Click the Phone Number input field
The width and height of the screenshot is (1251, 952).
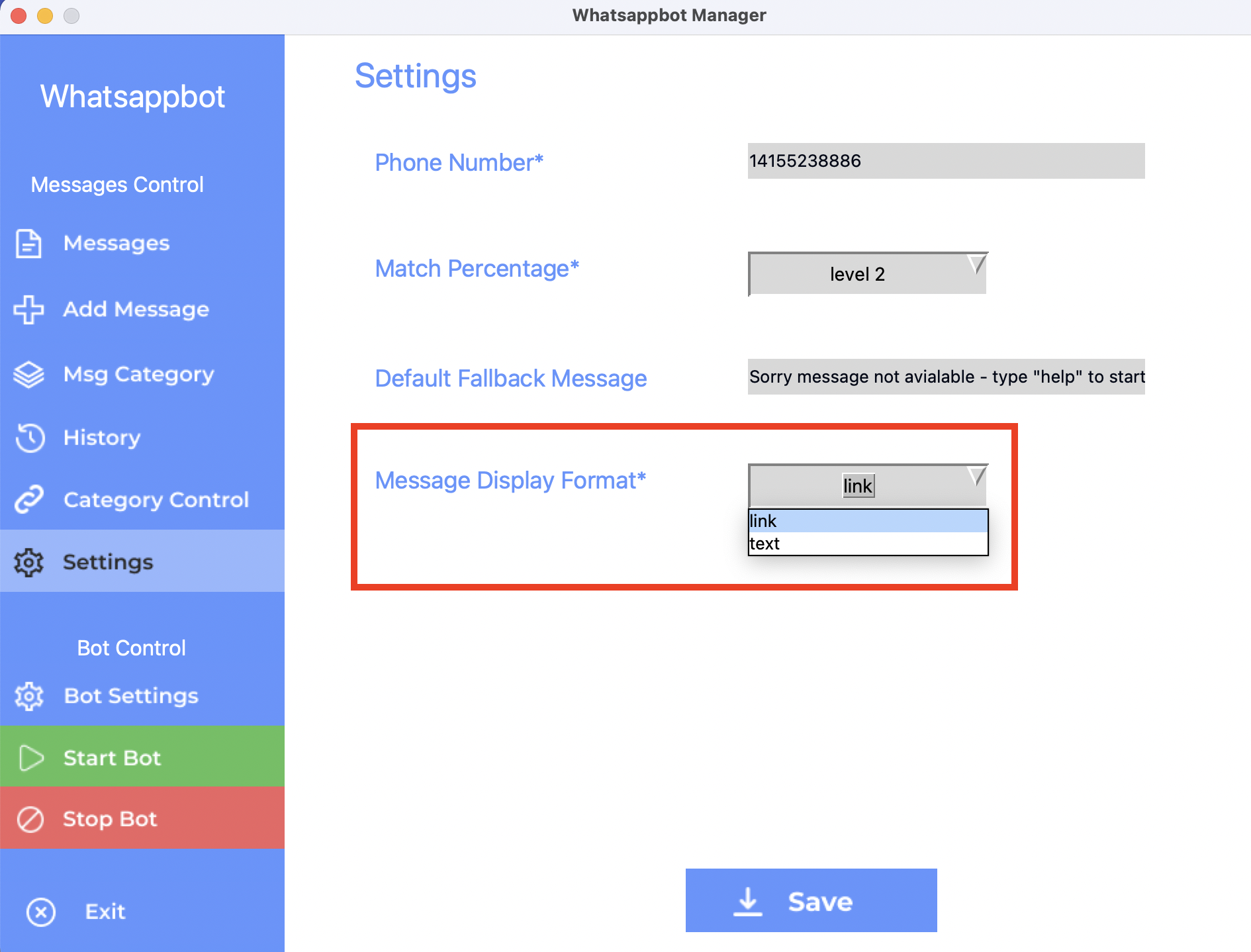[x=947, y=161]
